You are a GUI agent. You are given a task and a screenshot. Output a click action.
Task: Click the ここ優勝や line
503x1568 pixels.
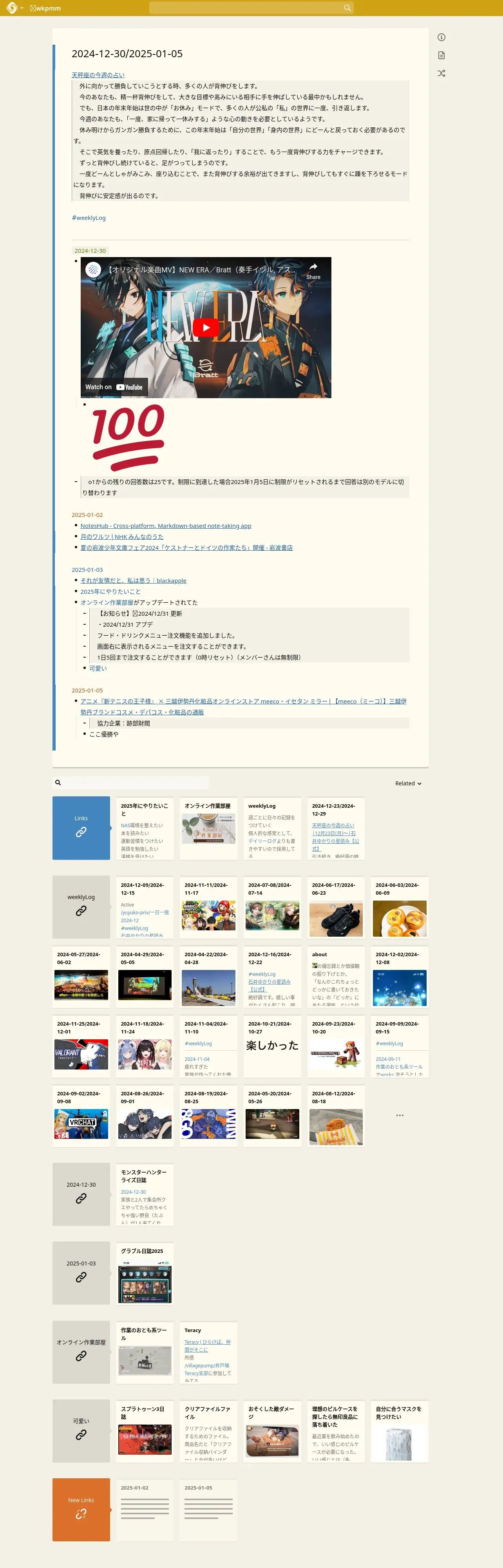(x=104, y=734)
